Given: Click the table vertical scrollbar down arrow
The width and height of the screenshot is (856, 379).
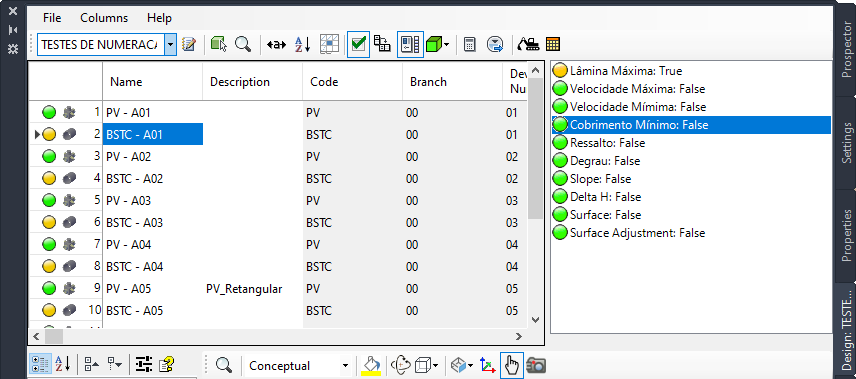Looking at the screenshot, I should pos(535,320).
